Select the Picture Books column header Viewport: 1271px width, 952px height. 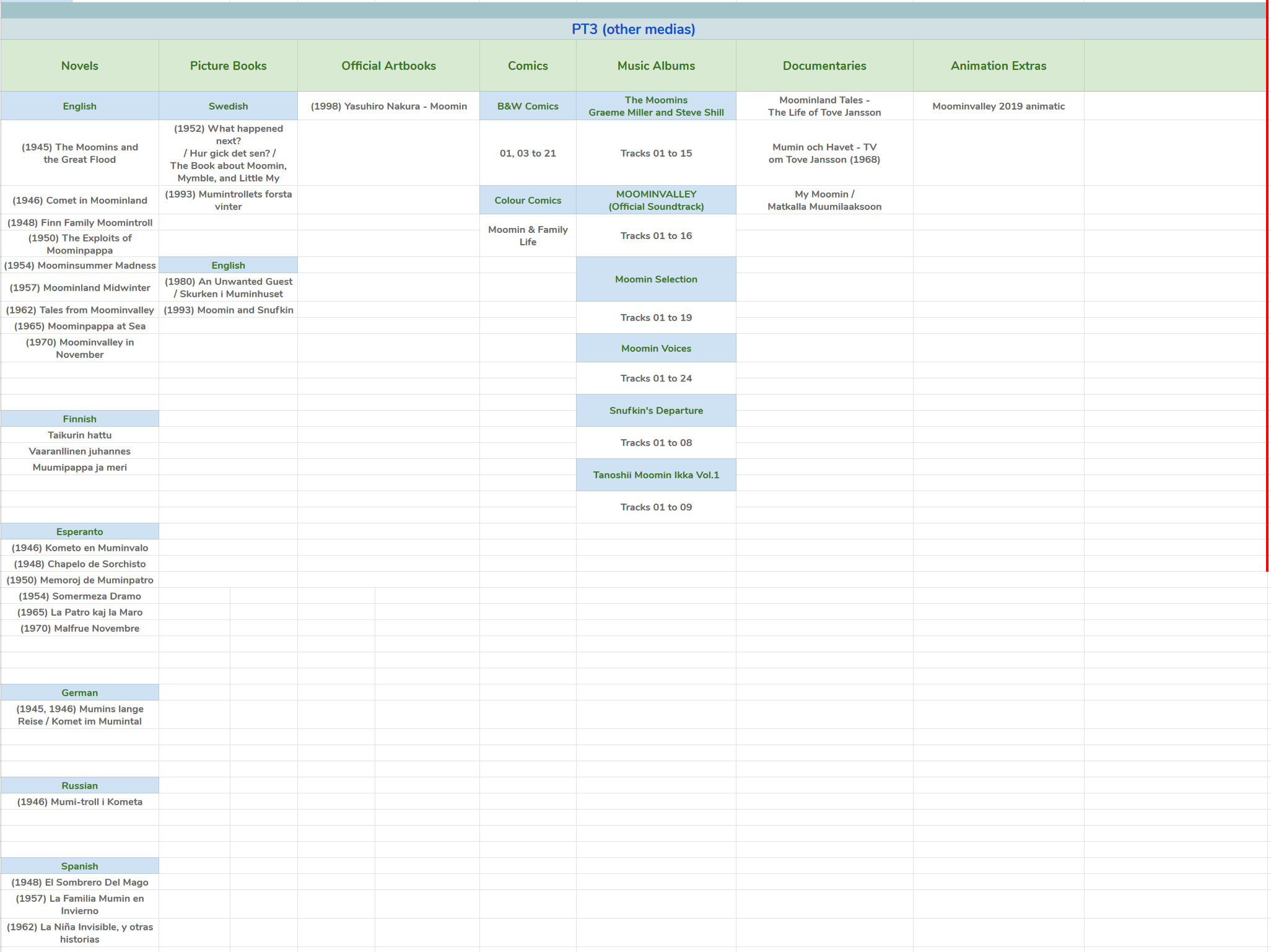[x=228, y=66]
